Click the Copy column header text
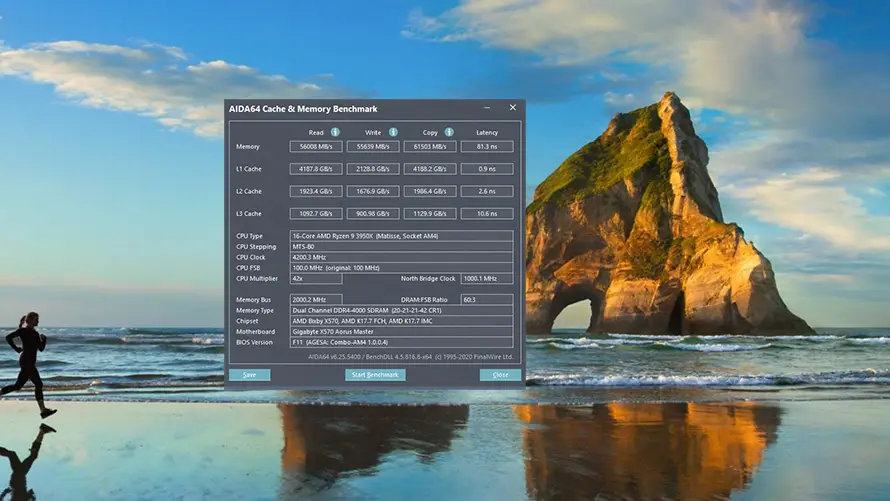This screenshot has height=501, width=890. point(430,133)
